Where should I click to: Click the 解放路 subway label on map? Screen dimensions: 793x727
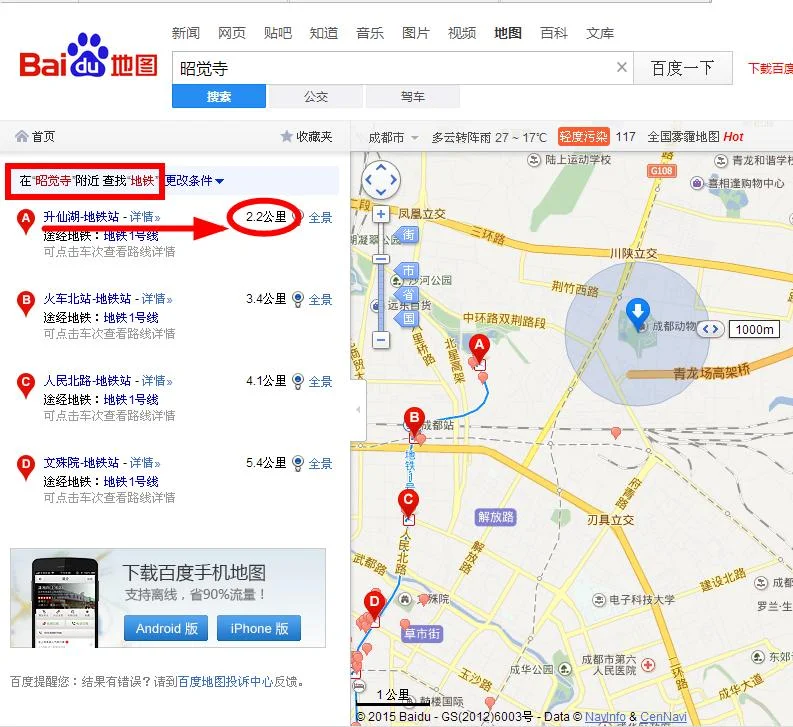click(496, 517)
